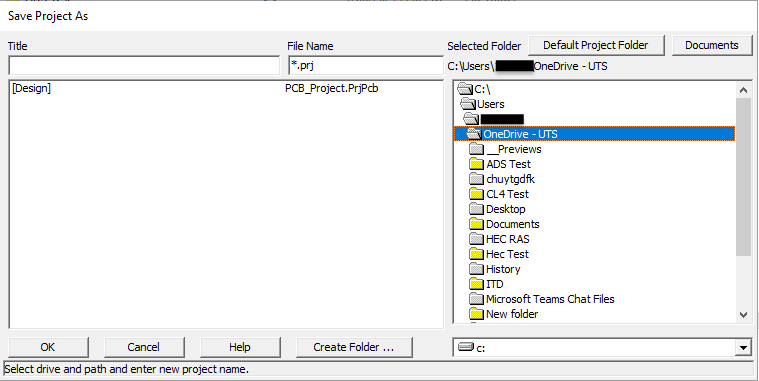Click the Selected Folder path text
The height and width of the screenshot is (381, 759).
pos(528,66)
